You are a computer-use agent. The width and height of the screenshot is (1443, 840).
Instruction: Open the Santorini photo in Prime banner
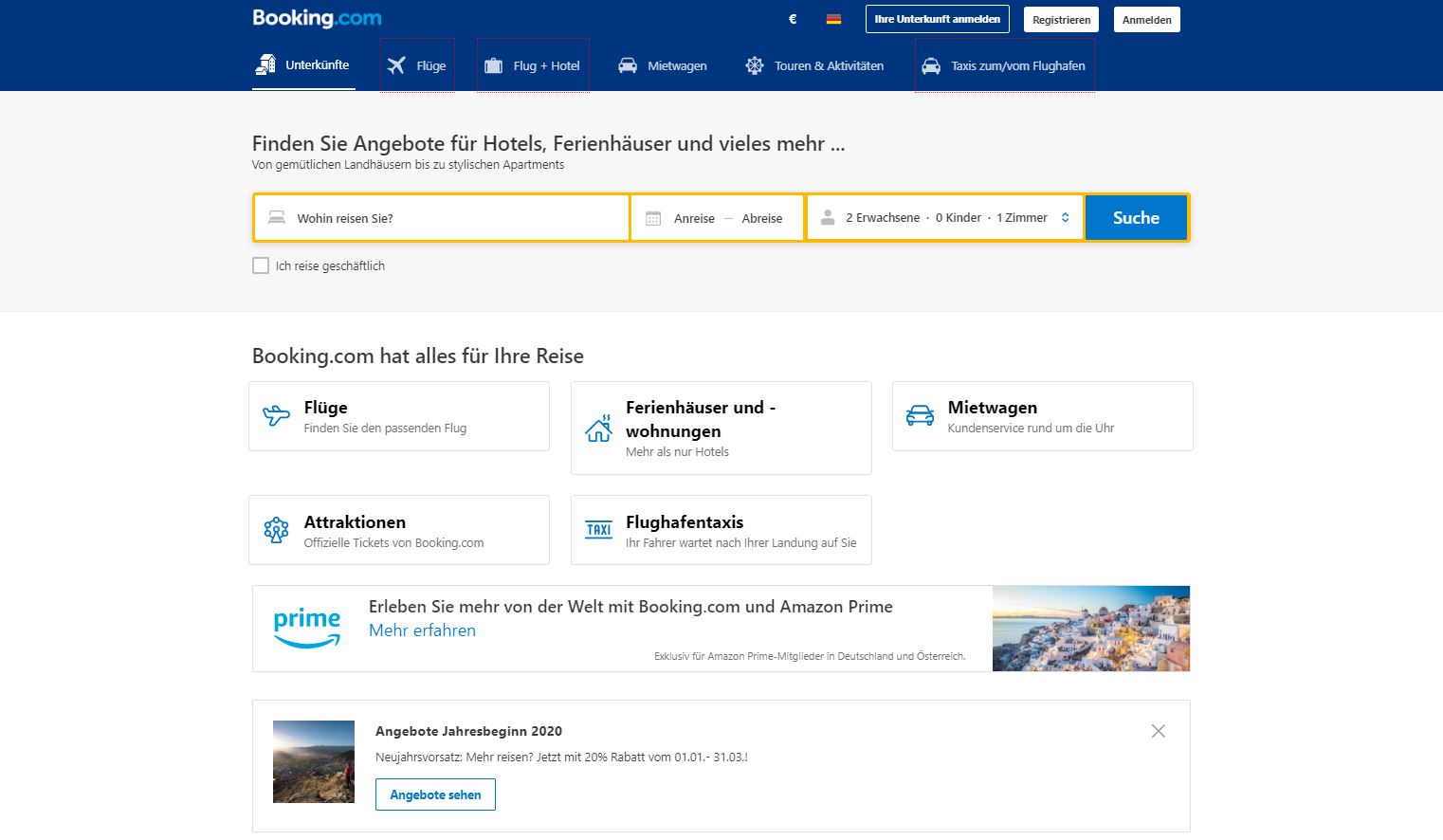(1091, 629)
